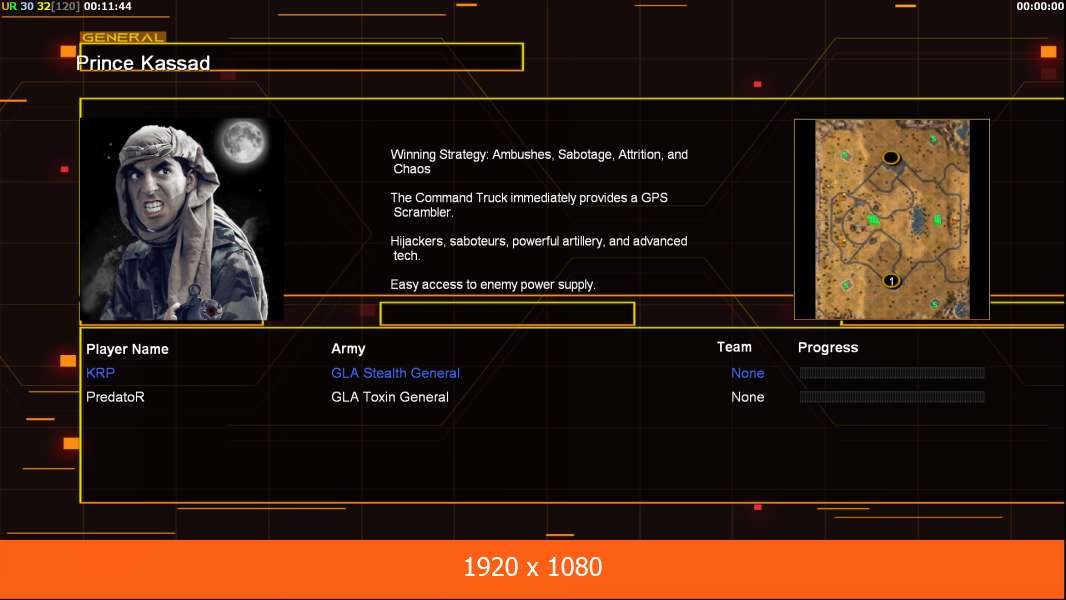Click GLA Stealth General army entry
Viewport: 1066px width, 600px height.
coord(396,373)
